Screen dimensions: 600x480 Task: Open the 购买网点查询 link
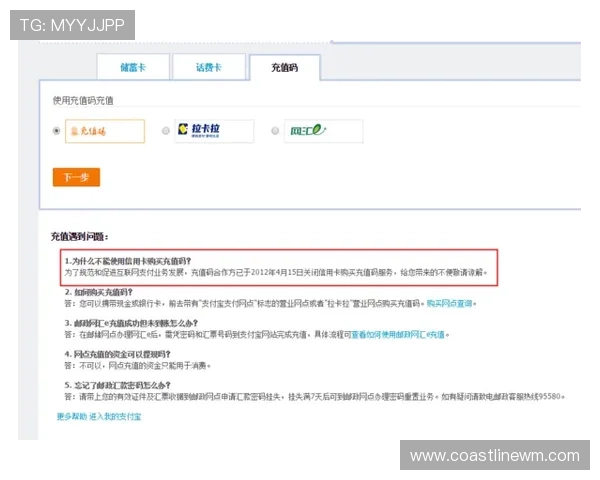pyautogui.click(x=450, y=304)
